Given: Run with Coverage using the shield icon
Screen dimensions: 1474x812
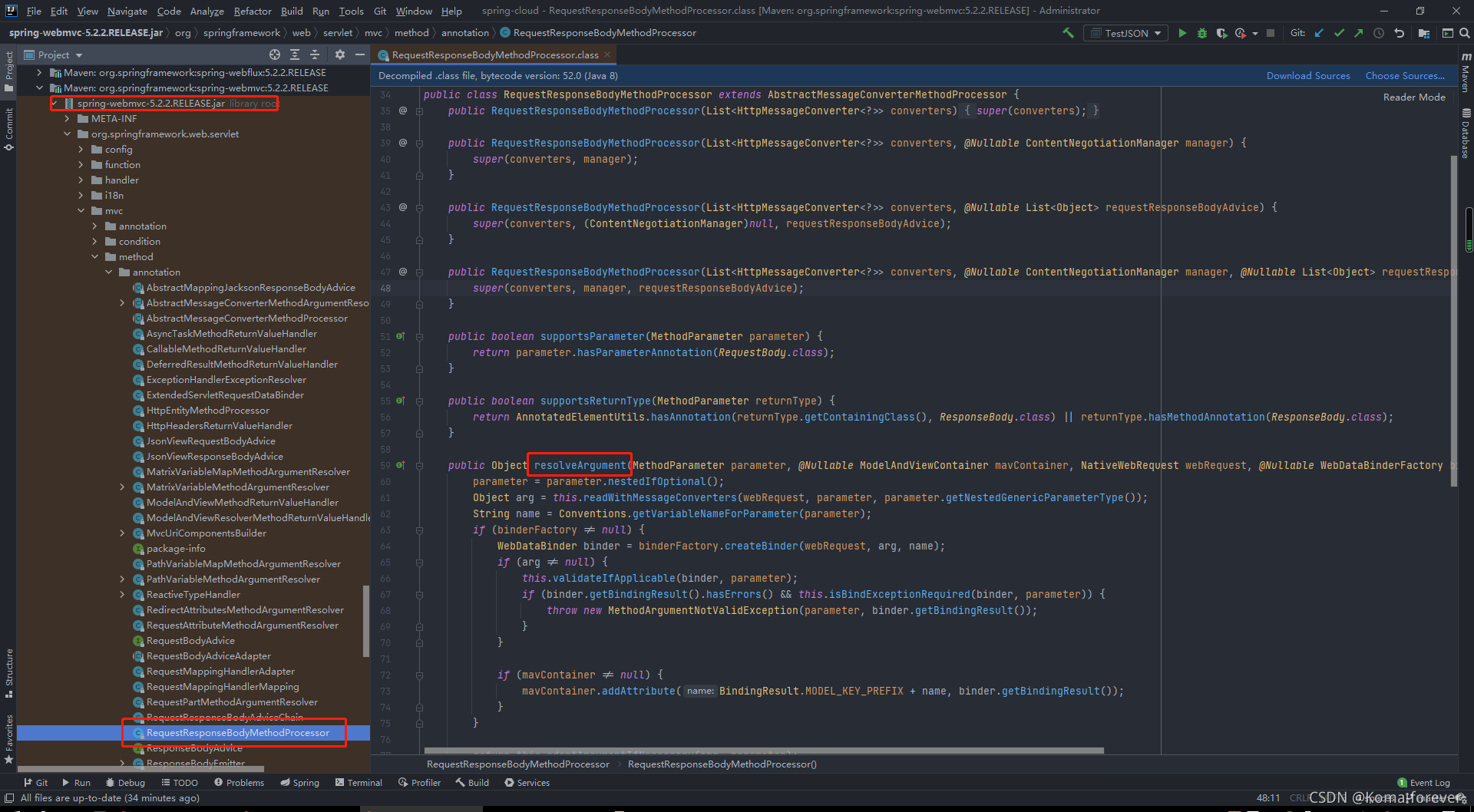Looking at the screenshot, I should pos(1221,33).
